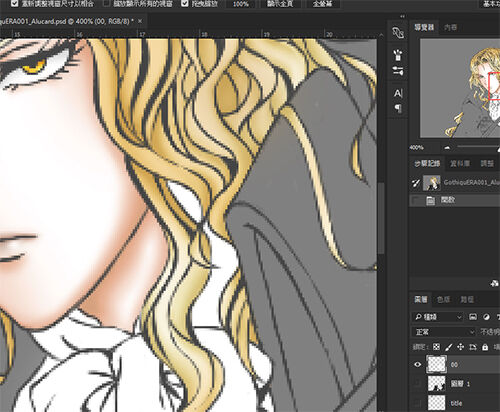
Task: Close the Alucard.psd document tab
Action: [x=140, y=21]
